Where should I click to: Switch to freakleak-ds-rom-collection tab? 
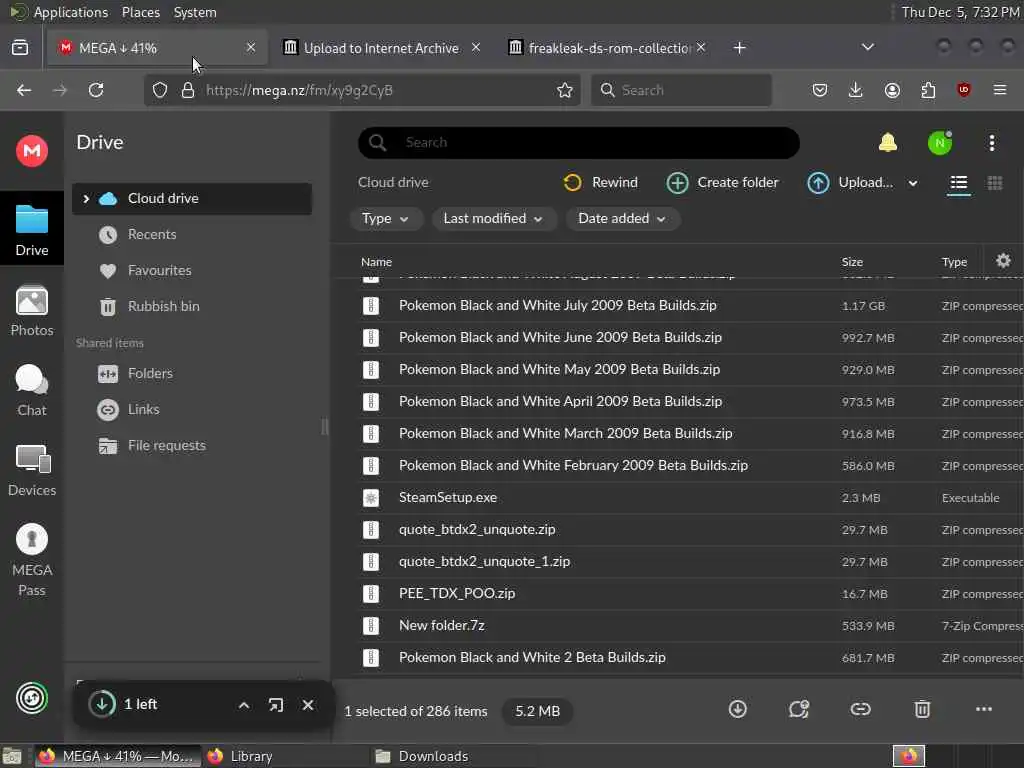[607, 48]
